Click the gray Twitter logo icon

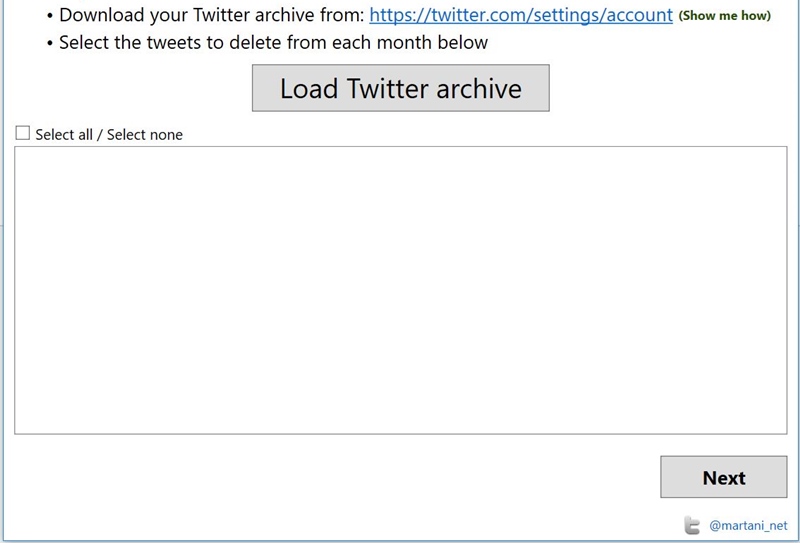(x=692, y=525)
